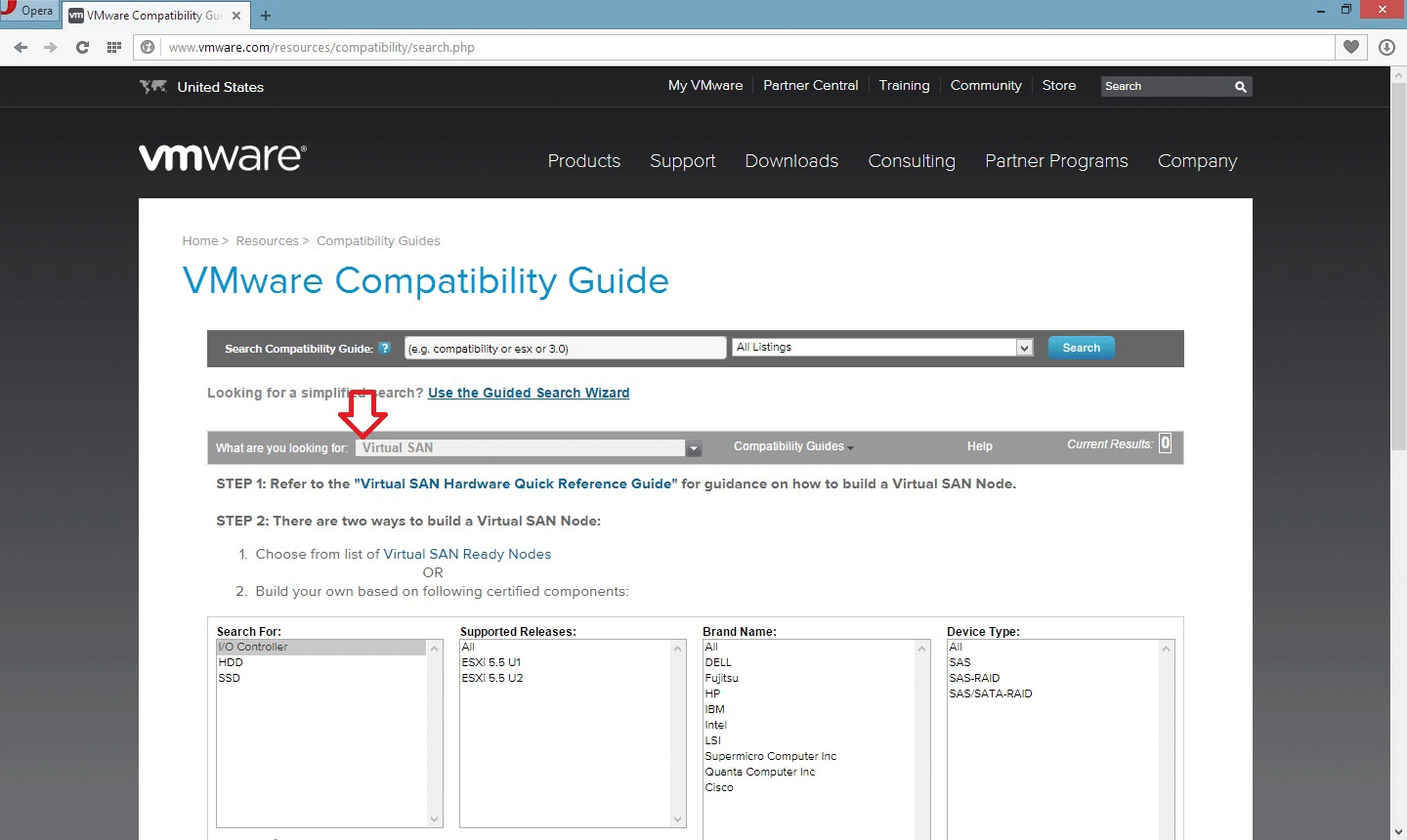
Task: Open the Consulting menu
Action: tap(912, 161)
